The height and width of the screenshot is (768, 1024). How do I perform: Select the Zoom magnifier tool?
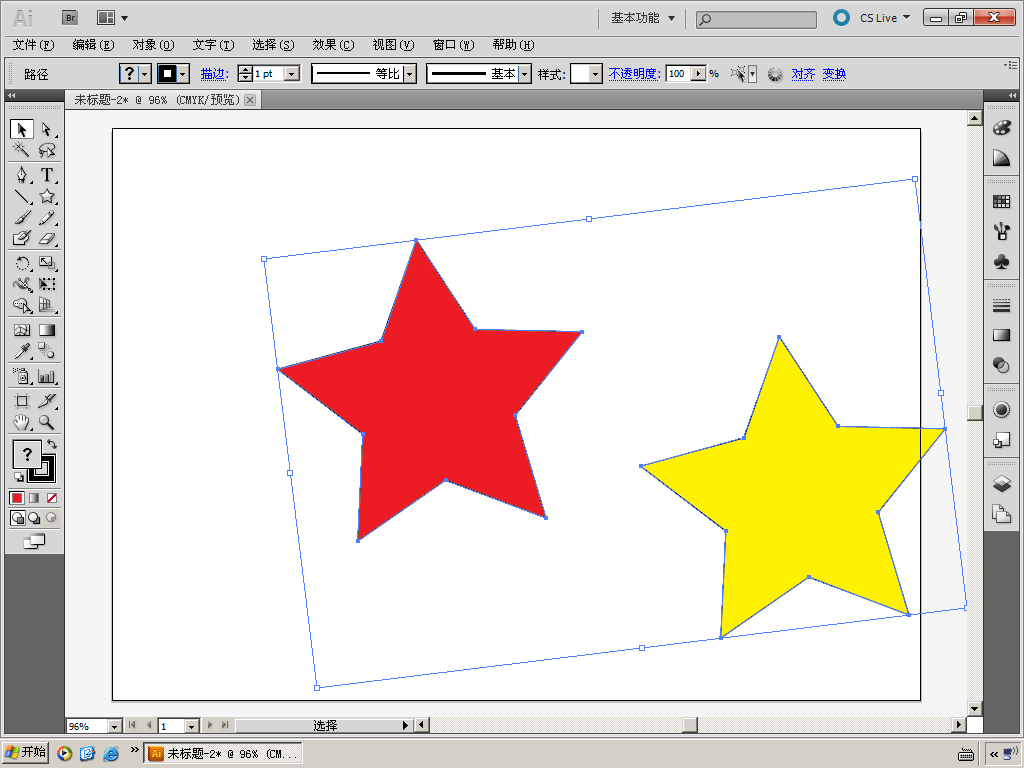[46, 423]
